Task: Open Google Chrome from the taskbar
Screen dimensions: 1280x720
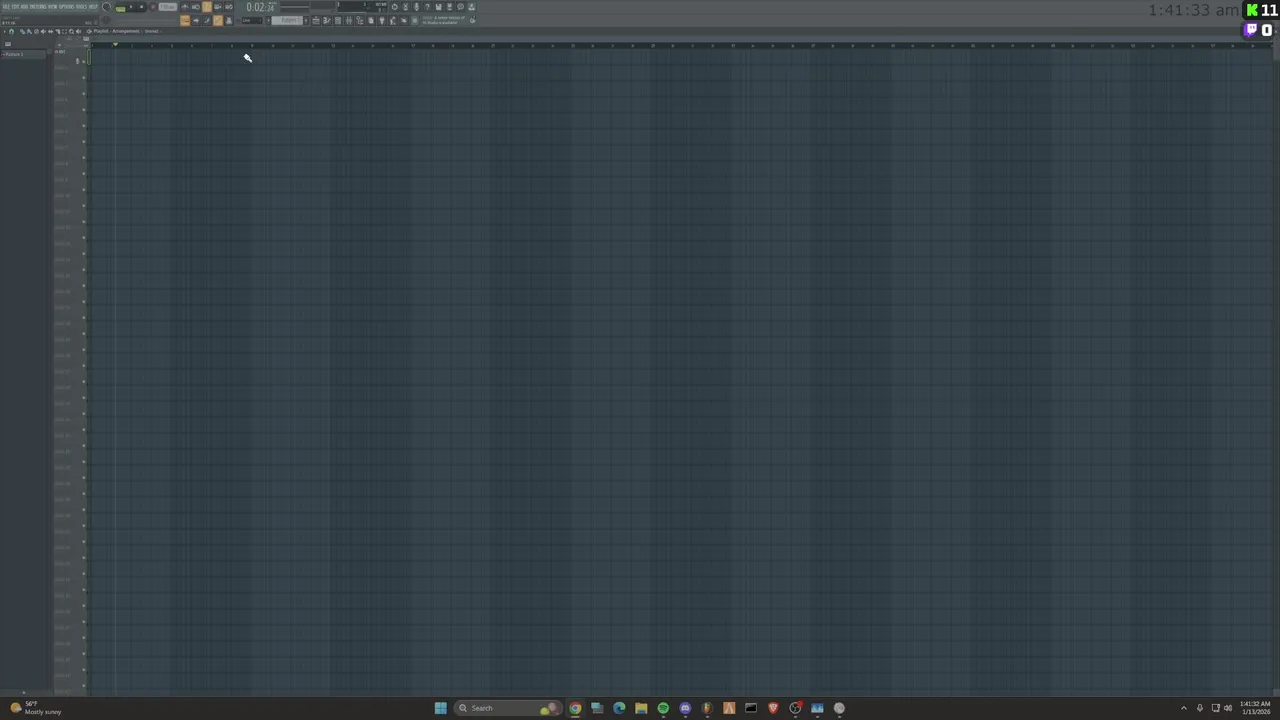Action: pyautogui.click(x=575, y=708)
